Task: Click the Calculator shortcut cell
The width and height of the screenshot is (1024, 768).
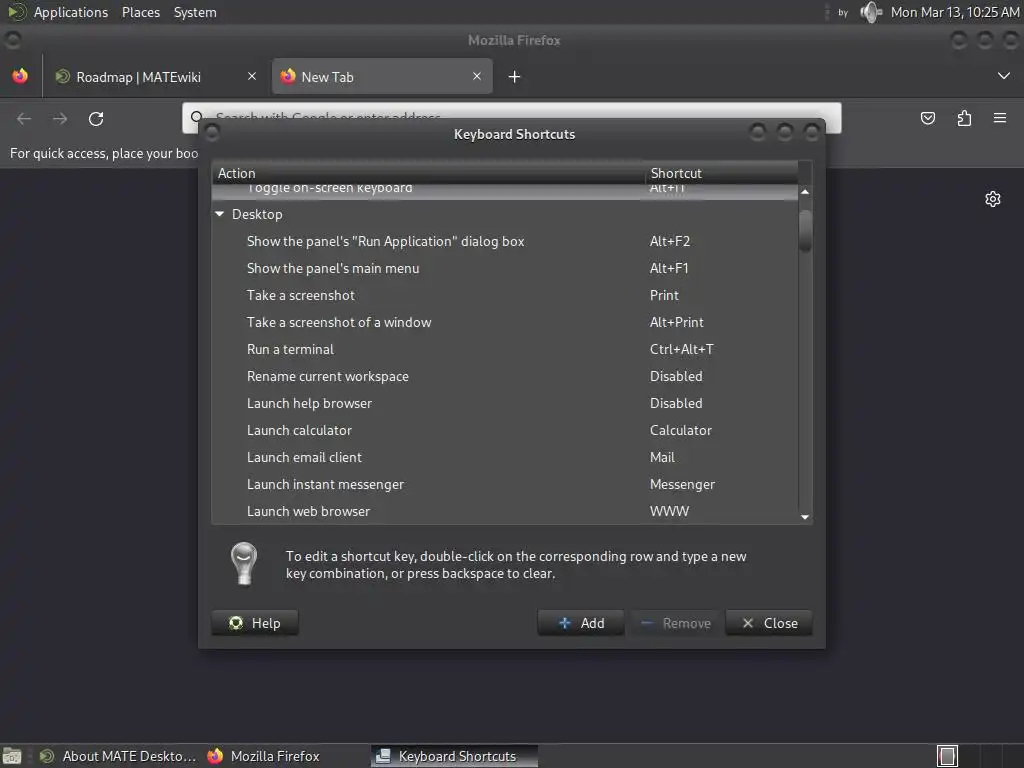Action: coord(680,430)
